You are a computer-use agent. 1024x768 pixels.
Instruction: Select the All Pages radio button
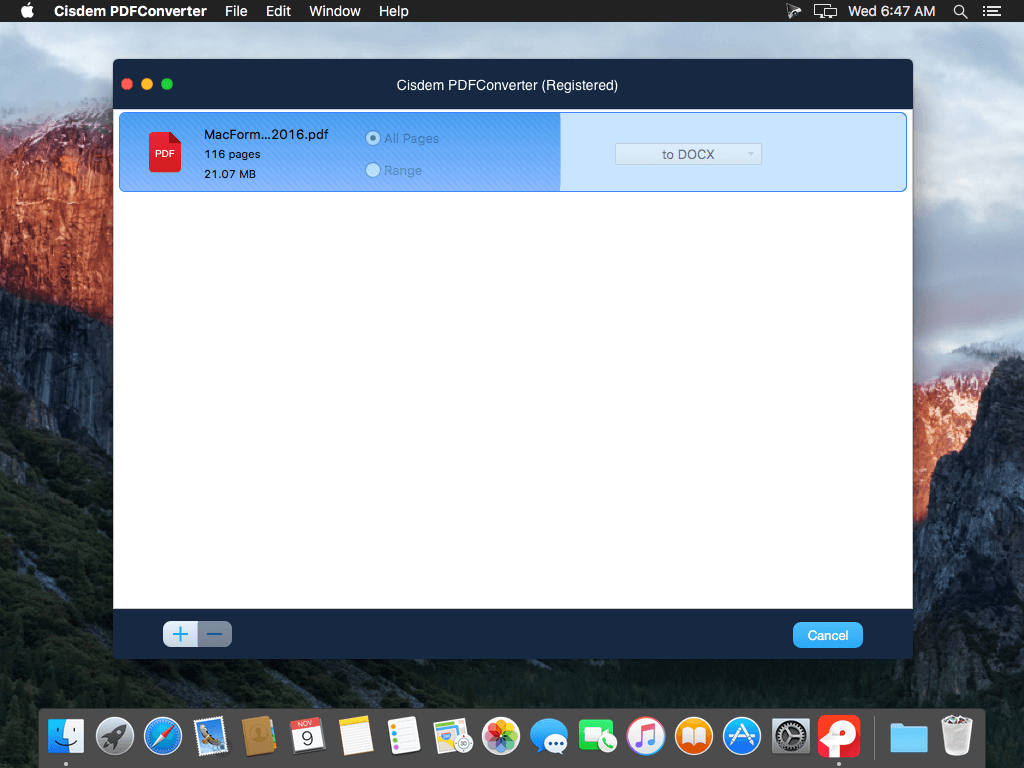pos(373,138)
